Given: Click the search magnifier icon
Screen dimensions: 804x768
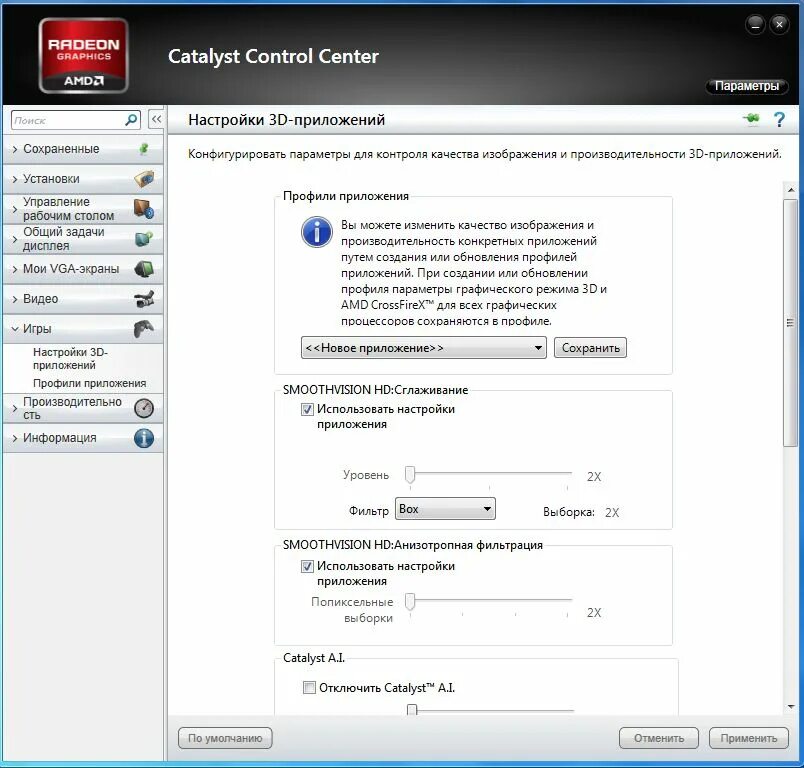Looking at the screenshot, I should coord(131,120).
